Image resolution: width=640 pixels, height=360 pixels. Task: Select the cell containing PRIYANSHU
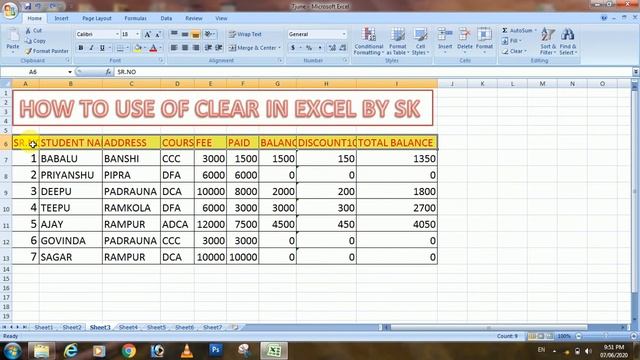pyautogui.click(x=71, y=175)
